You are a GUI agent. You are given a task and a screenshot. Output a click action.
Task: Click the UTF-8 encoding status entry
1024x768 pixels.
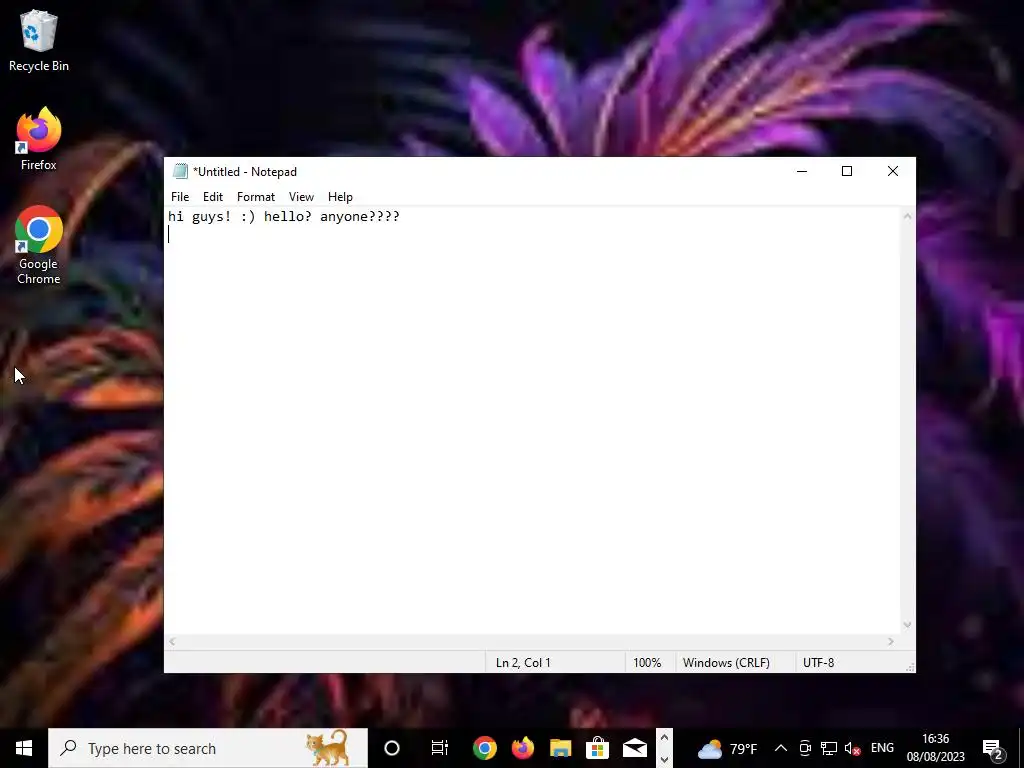click(x=818, y=663)
